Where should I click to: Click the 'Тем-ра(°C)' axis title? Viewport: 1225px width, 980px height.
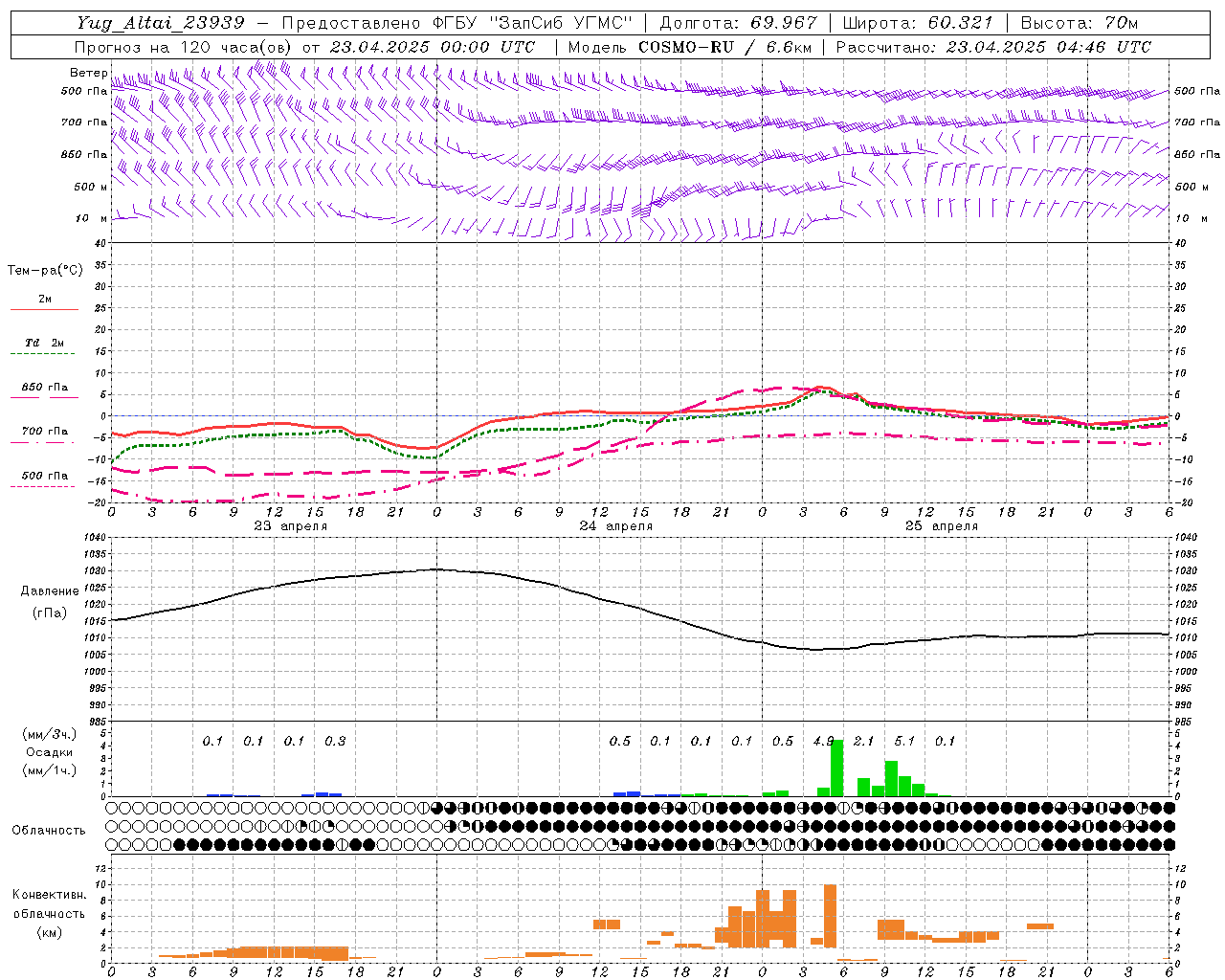[45, 271]
